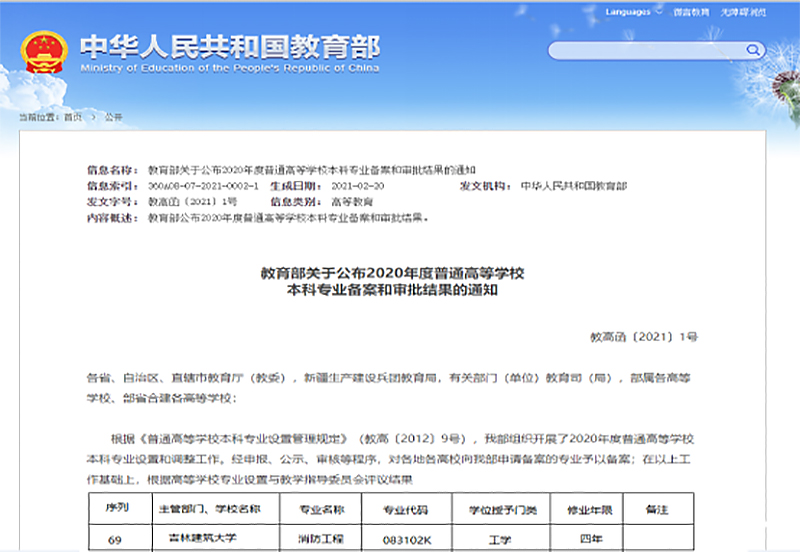Image resolution: width=800 pixels, height=553 pixels.
Task: Click the right-aligned 教高函〔2021〕1号 under the title
Action: tap(644, 337)
